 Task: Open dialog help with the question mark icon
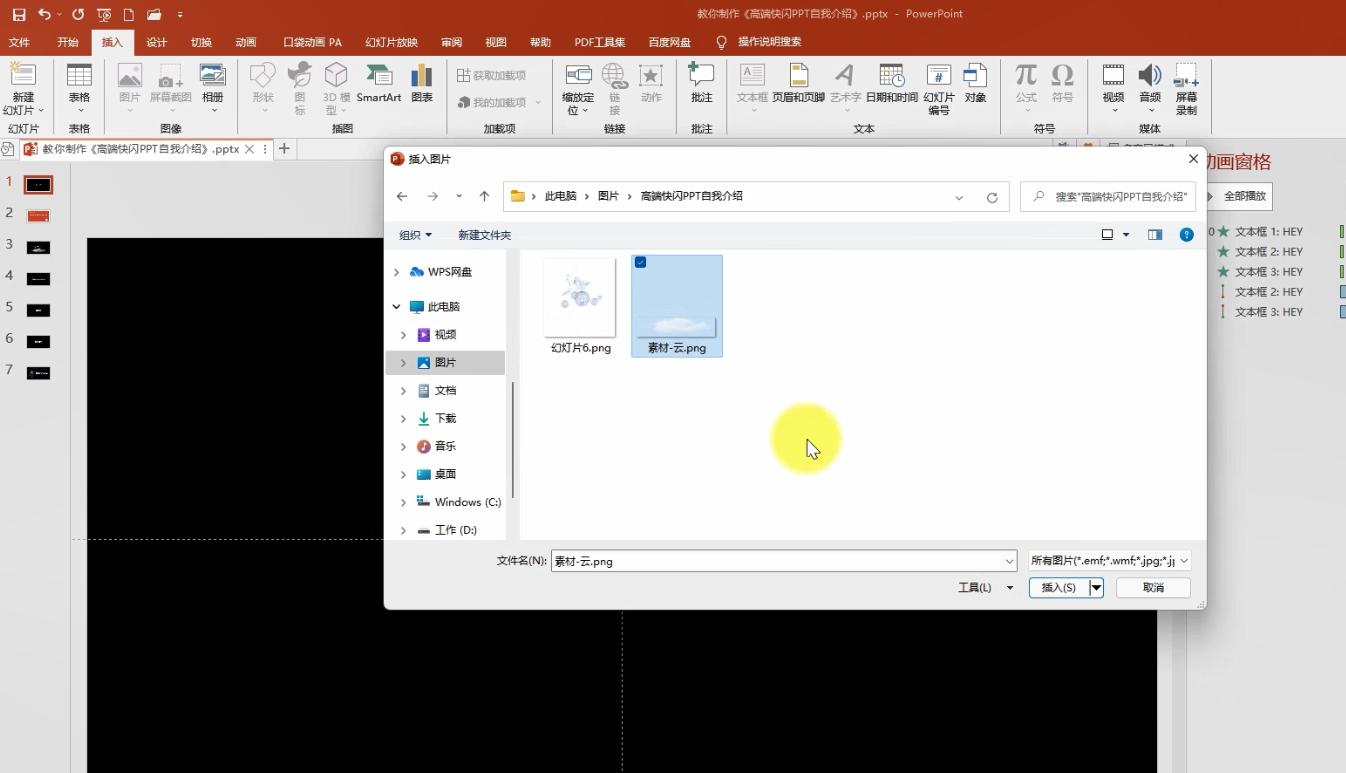[1186, 235]
